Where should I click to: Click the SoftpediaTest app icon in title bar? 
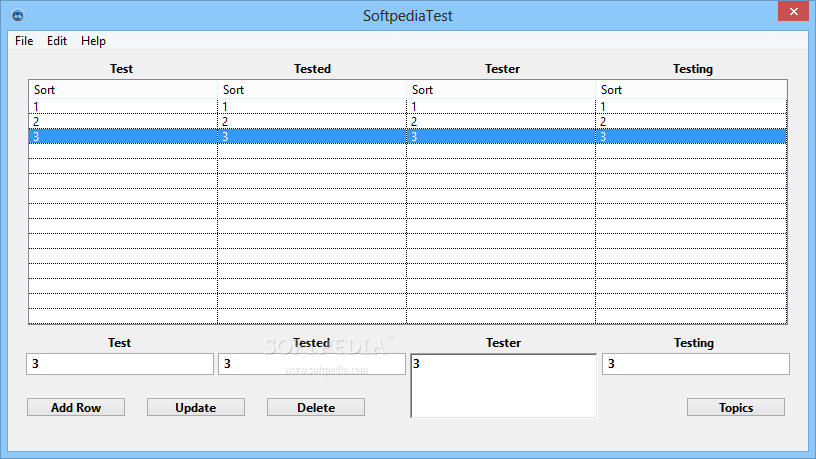(18, 15)
